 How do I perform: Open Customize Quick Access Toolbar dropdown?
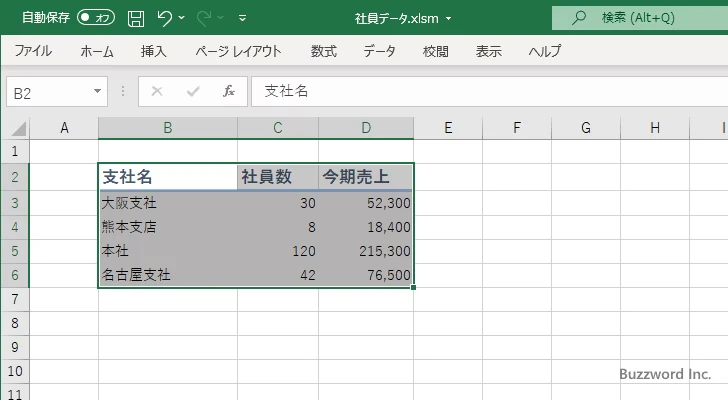pos(242,18)
